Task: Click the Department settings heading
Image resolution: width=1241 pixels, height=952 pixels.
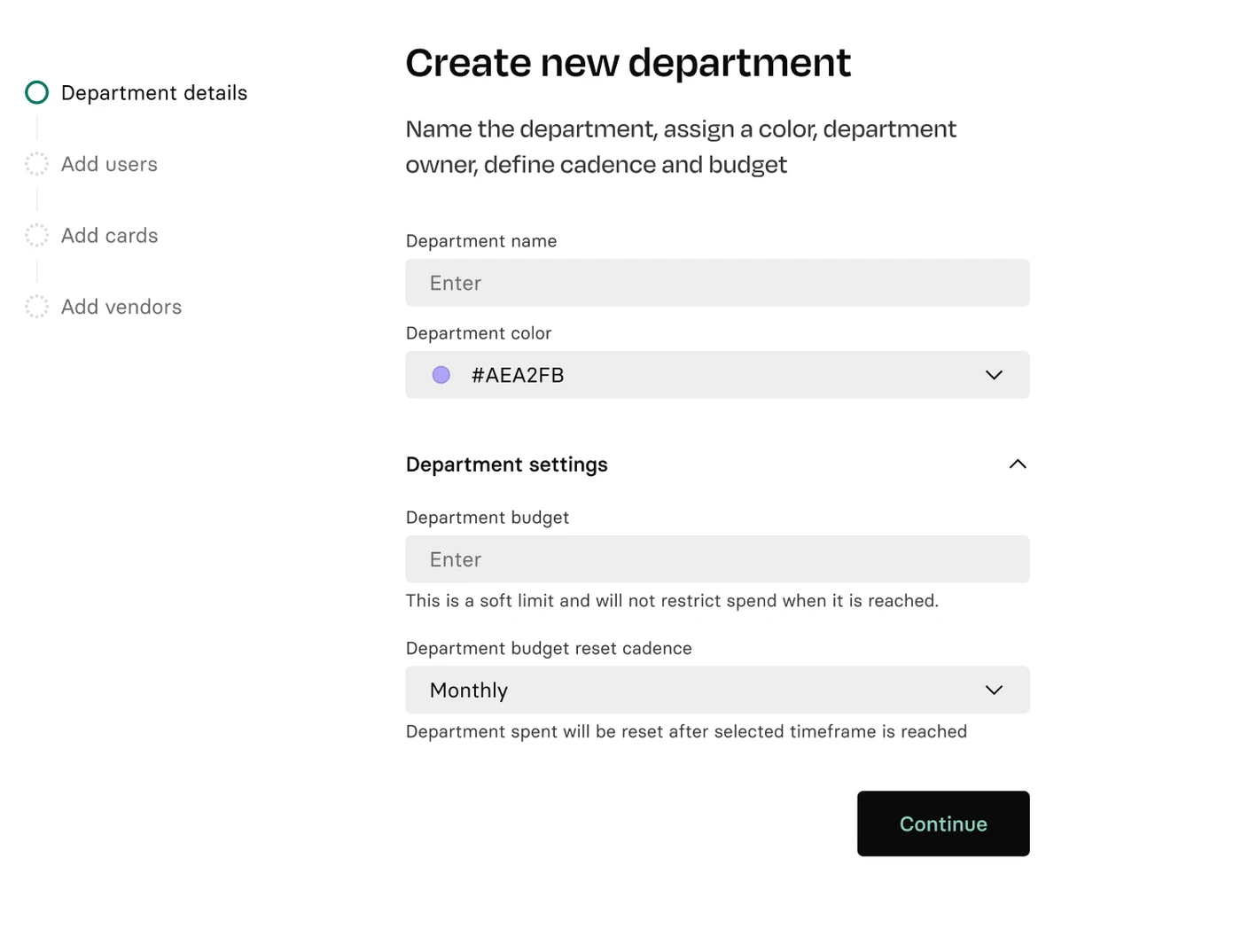Action: tap(507, 464)
